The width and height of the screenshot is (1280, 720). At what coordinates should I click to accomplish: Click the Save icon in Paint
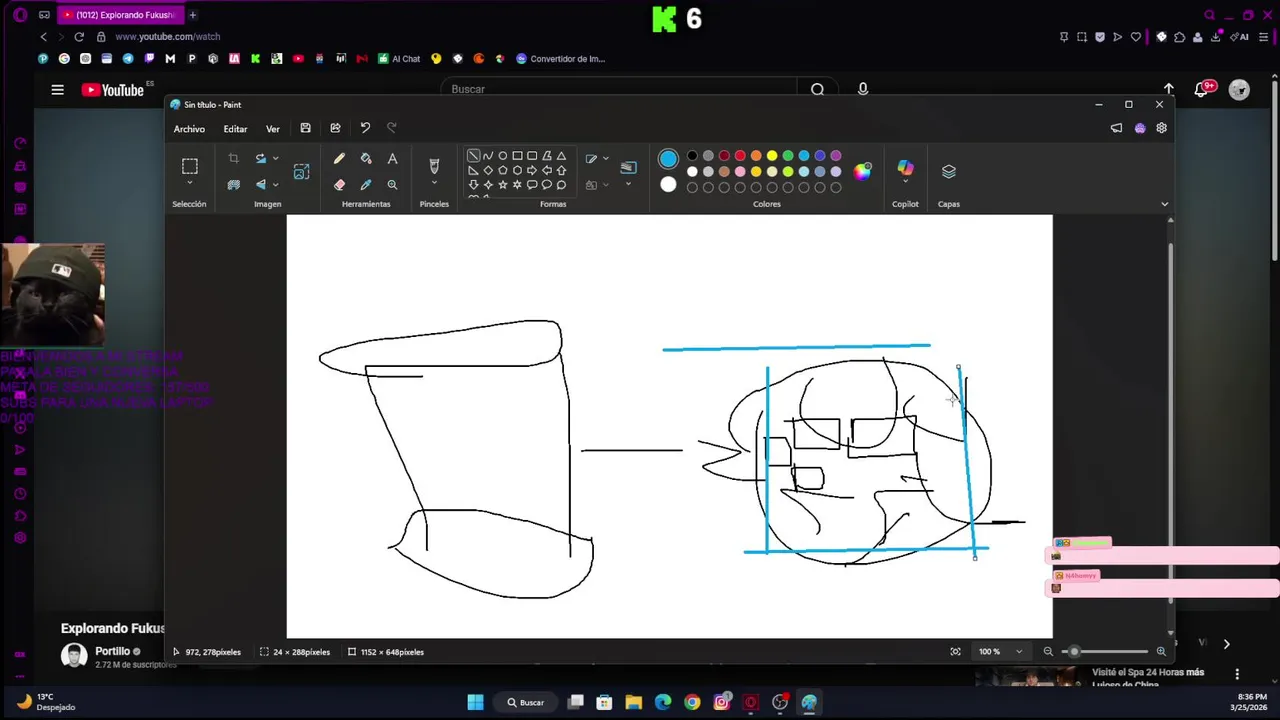pos(305,128)
